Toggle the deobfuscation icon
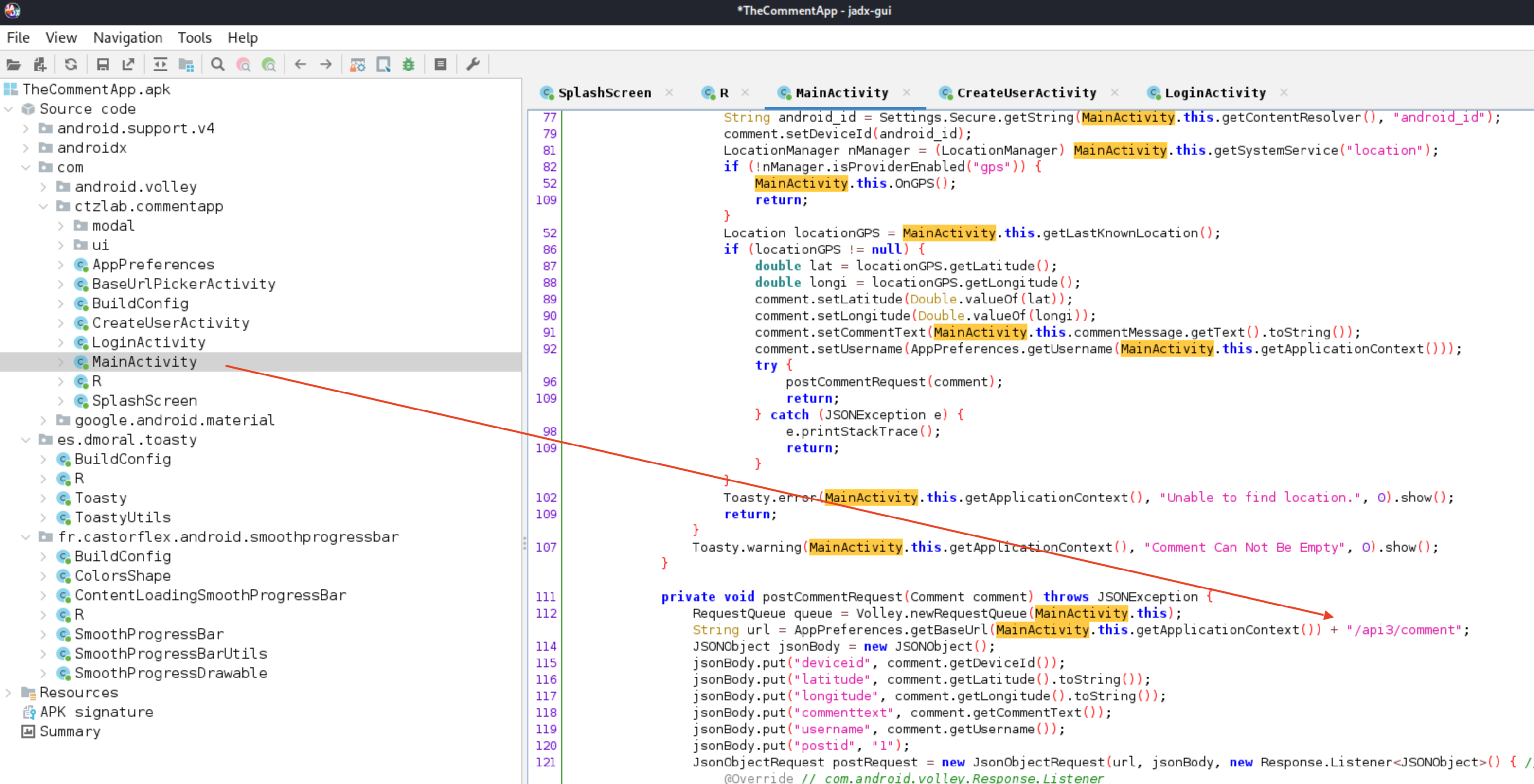This screenshot has height=784, width=1534. [357, 64]
